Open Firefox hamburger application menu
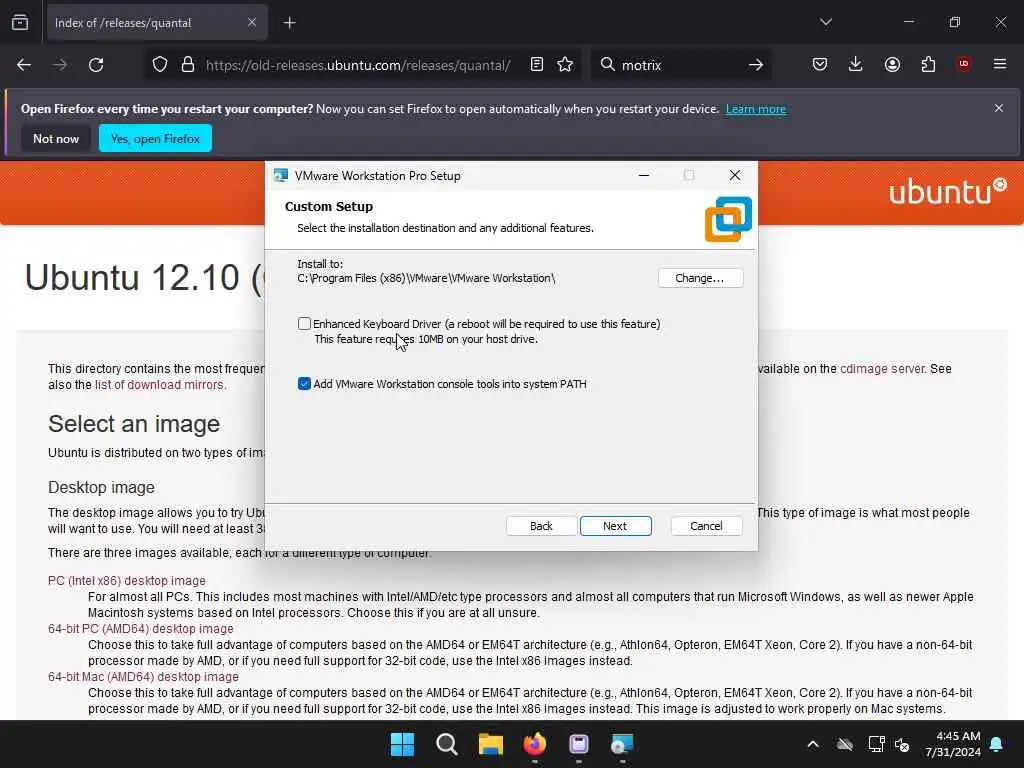The height and width of the screenshot is (768, 1024). 1000,64
